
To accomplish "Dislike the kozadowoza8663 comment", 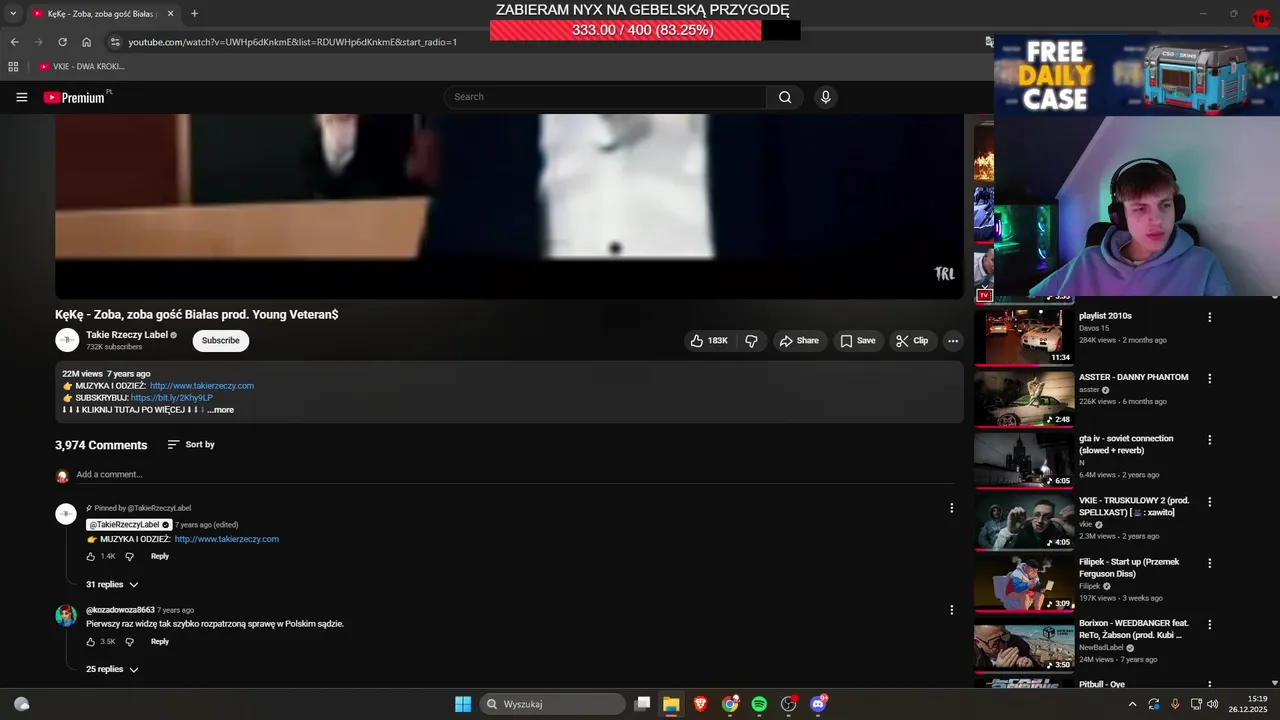I will point(129,642).
